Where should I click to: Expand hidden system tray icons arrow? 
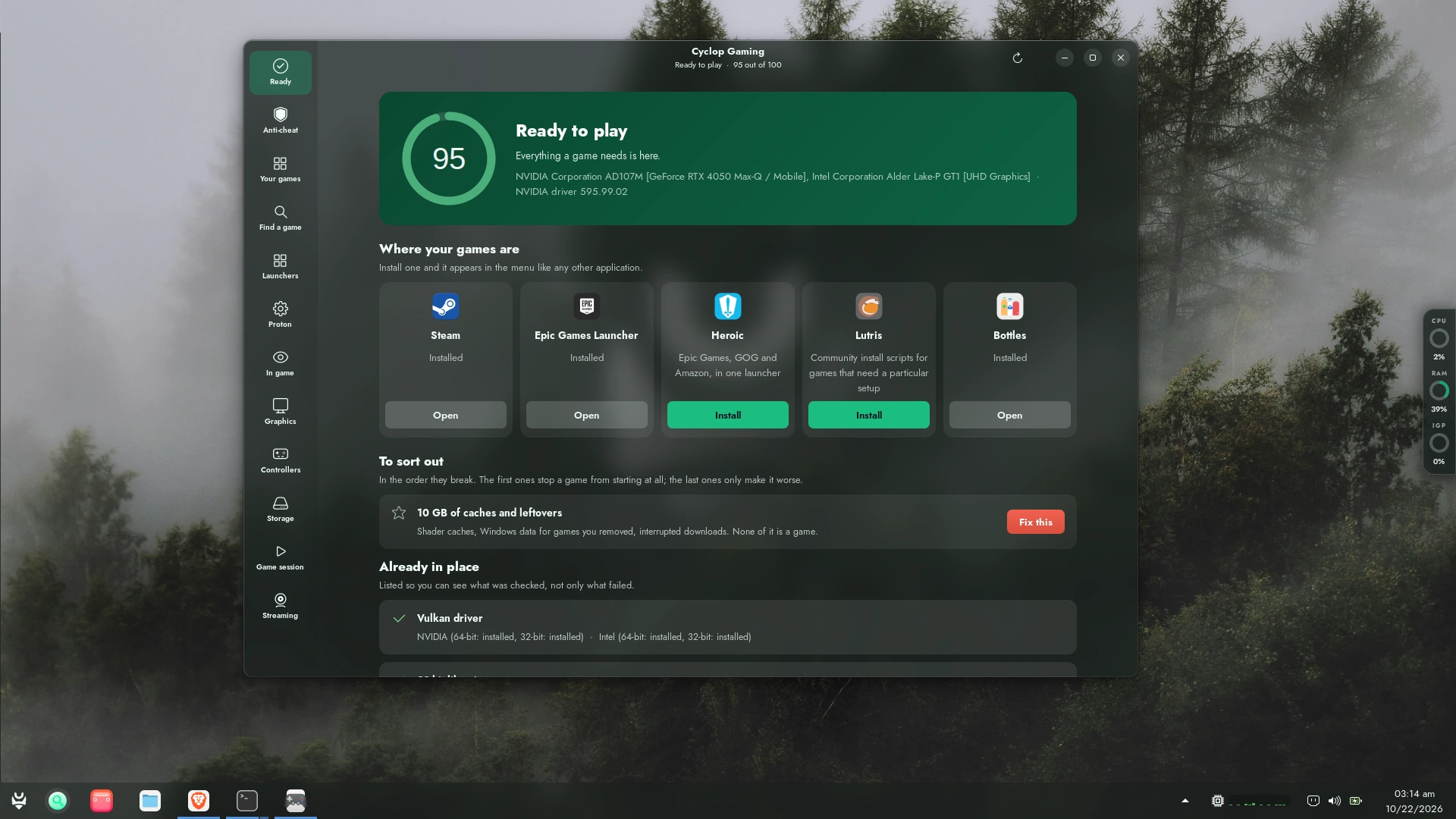1185,801
